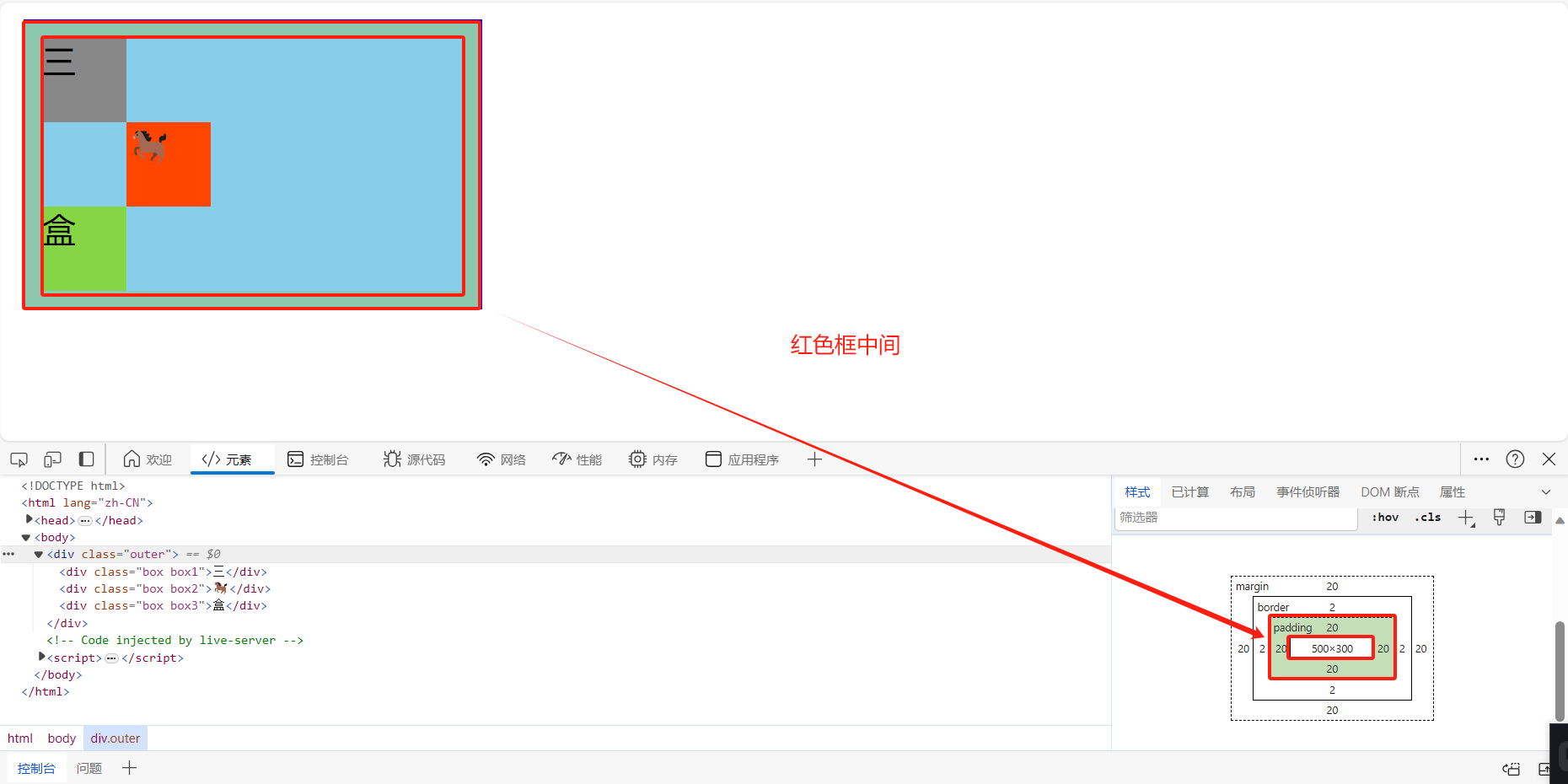Viewport: 1568px width, 784px height.
Task: Toggle the computed styles sidebar icon
Action: pos(1533,518)
